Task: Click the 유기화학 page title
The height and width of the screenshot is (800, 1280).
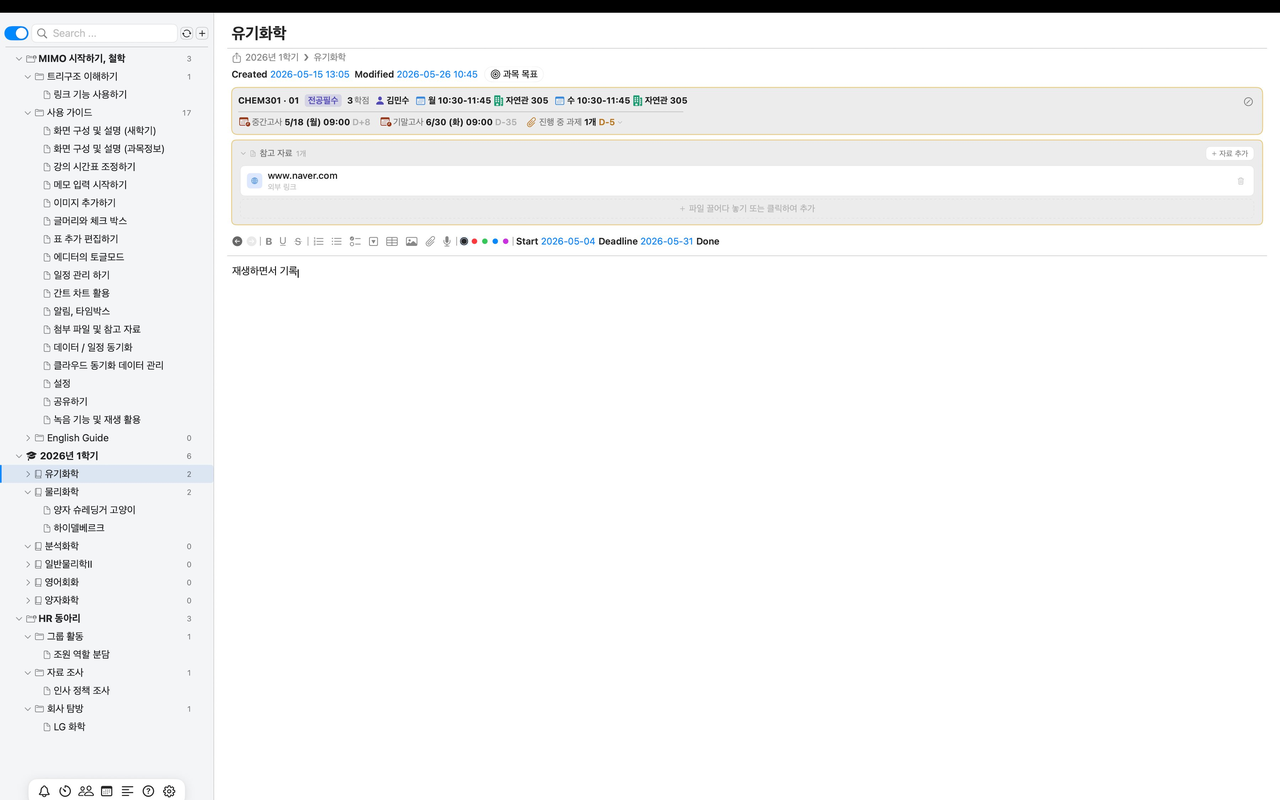Action: pyautogui.click(x=259, y=33)
